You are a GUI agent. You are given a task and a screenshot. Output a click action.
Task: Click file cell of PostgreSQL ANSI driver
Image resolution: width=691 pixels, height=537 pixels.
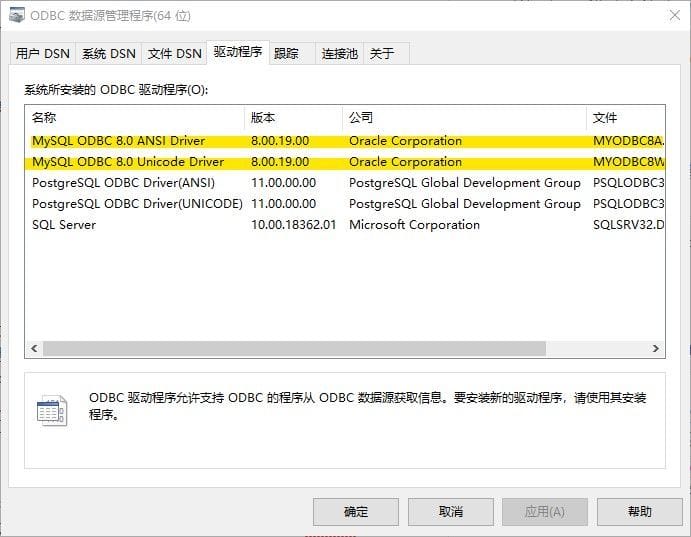[628, 183]
